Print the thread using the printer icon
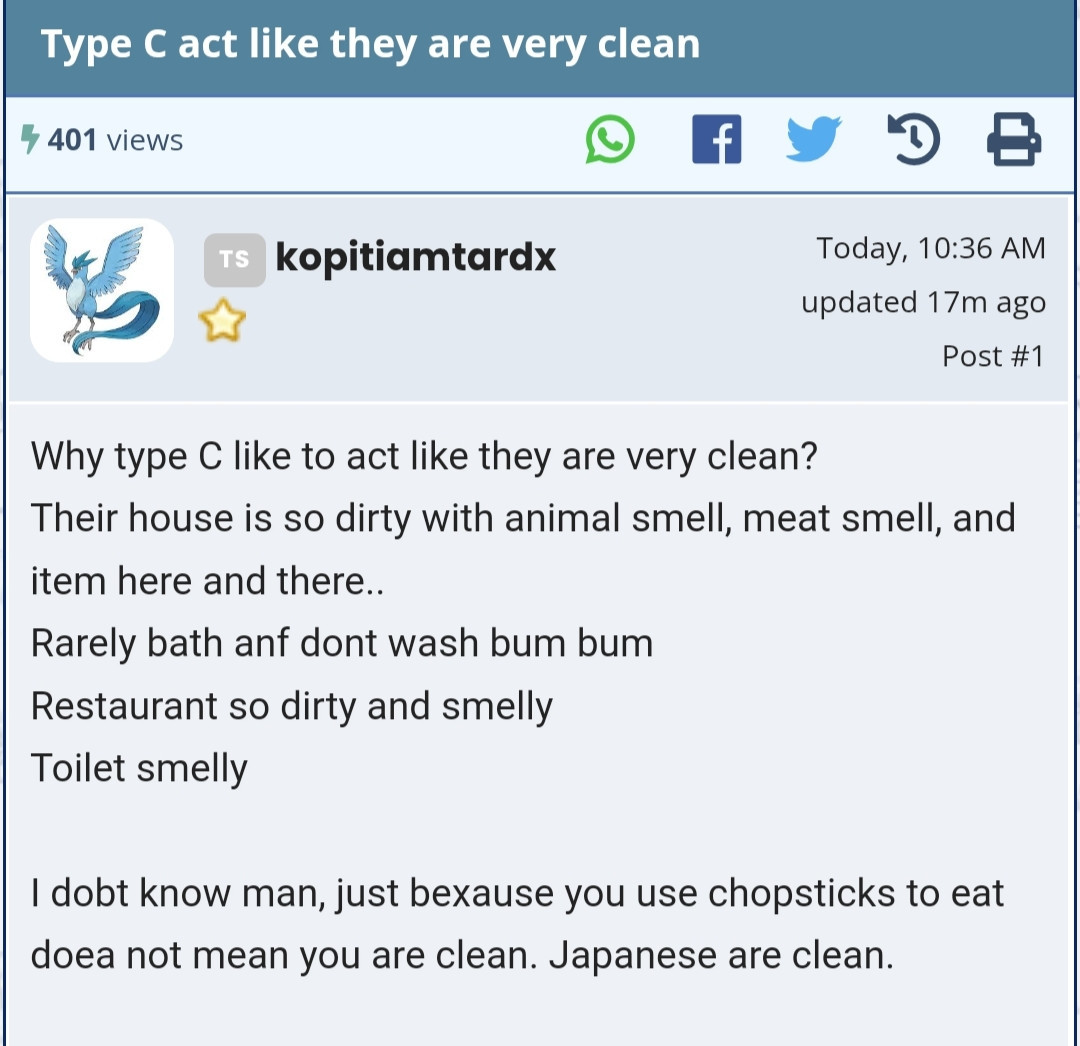This screenshot has width=1080, height=1046. 1013,140
